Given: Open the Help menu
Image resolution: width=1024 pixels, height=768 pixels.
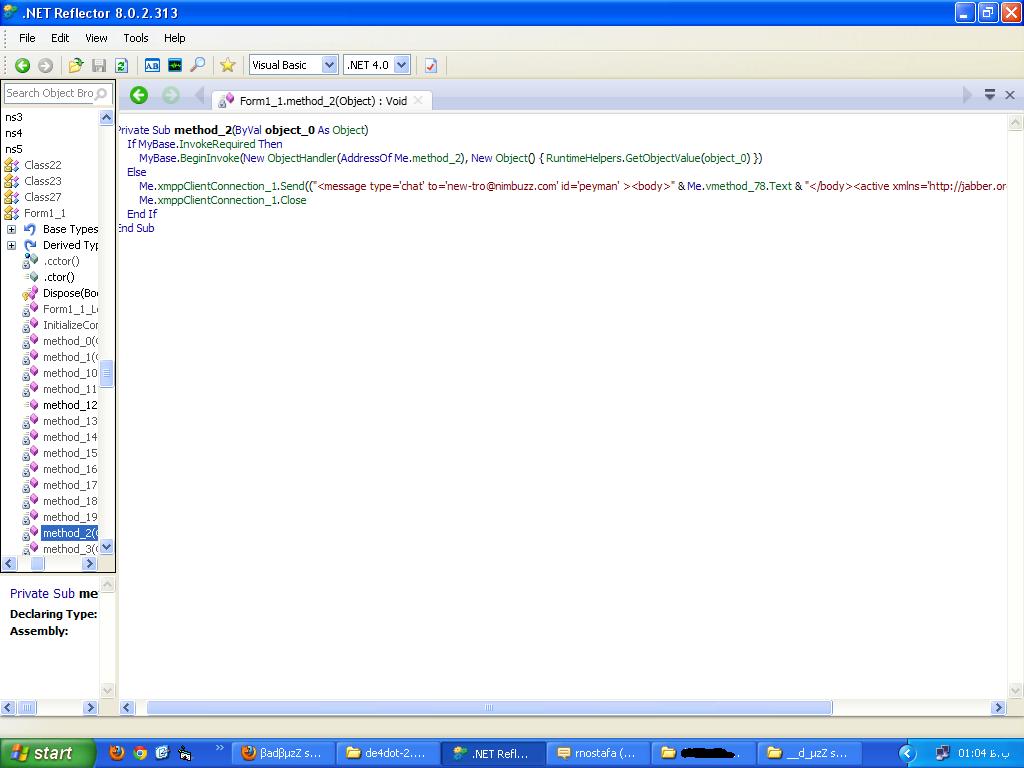Looking at the screenshot, I should click(x=174, y=38).
